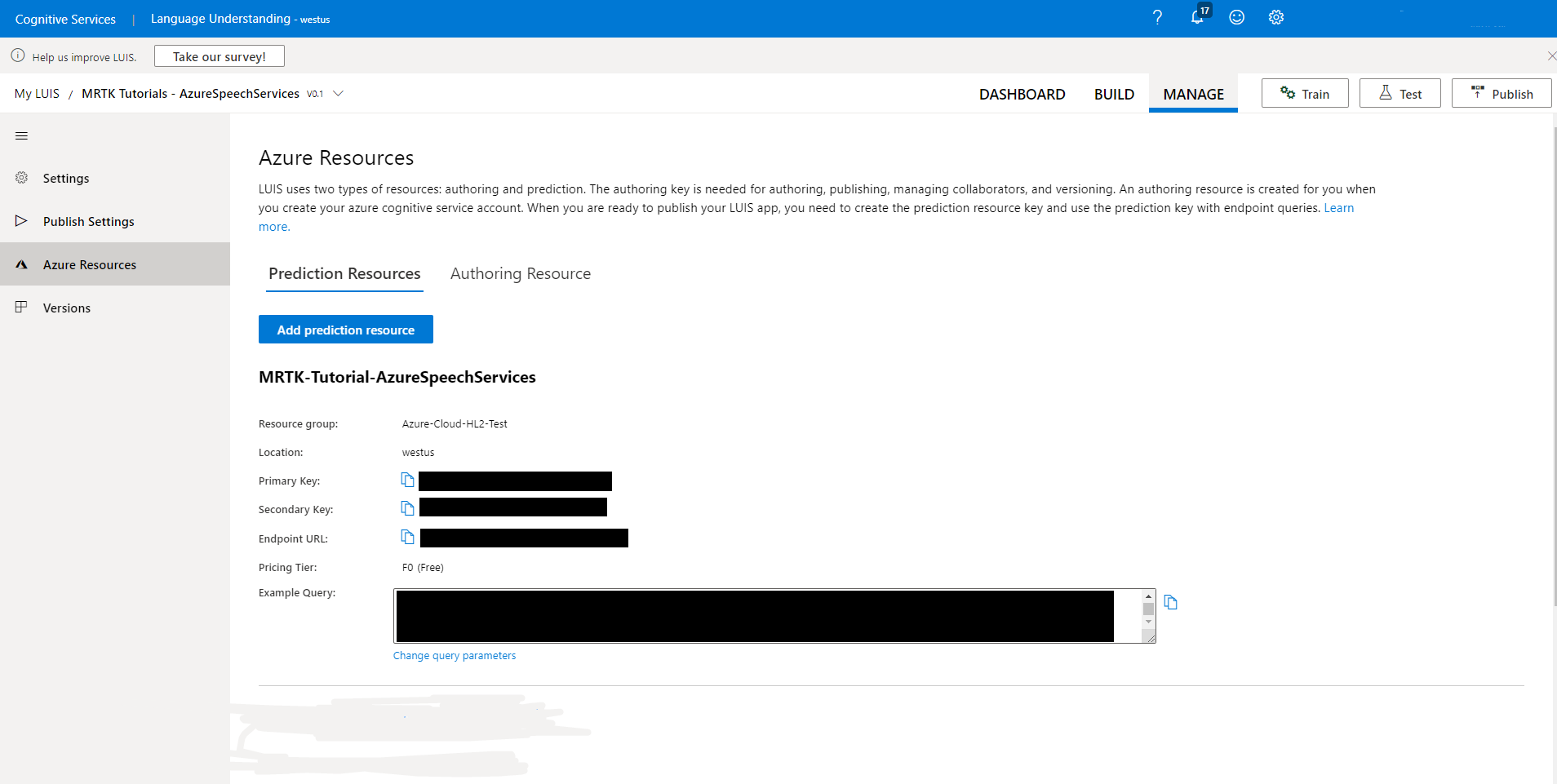Select the MANAGE tab
Image resolution: width=1557 pixels, height=784 pixels.
[x=1193, y=94]
